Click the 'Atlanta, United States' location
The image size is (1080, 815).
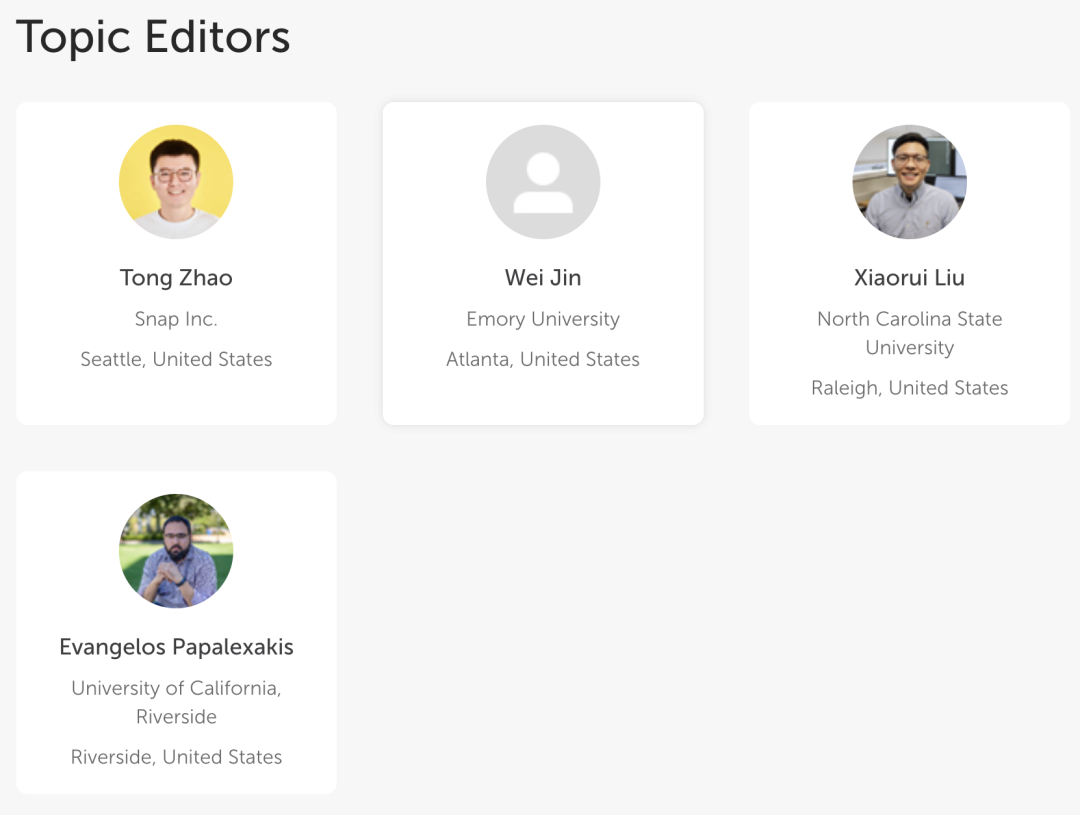[543, 359]
